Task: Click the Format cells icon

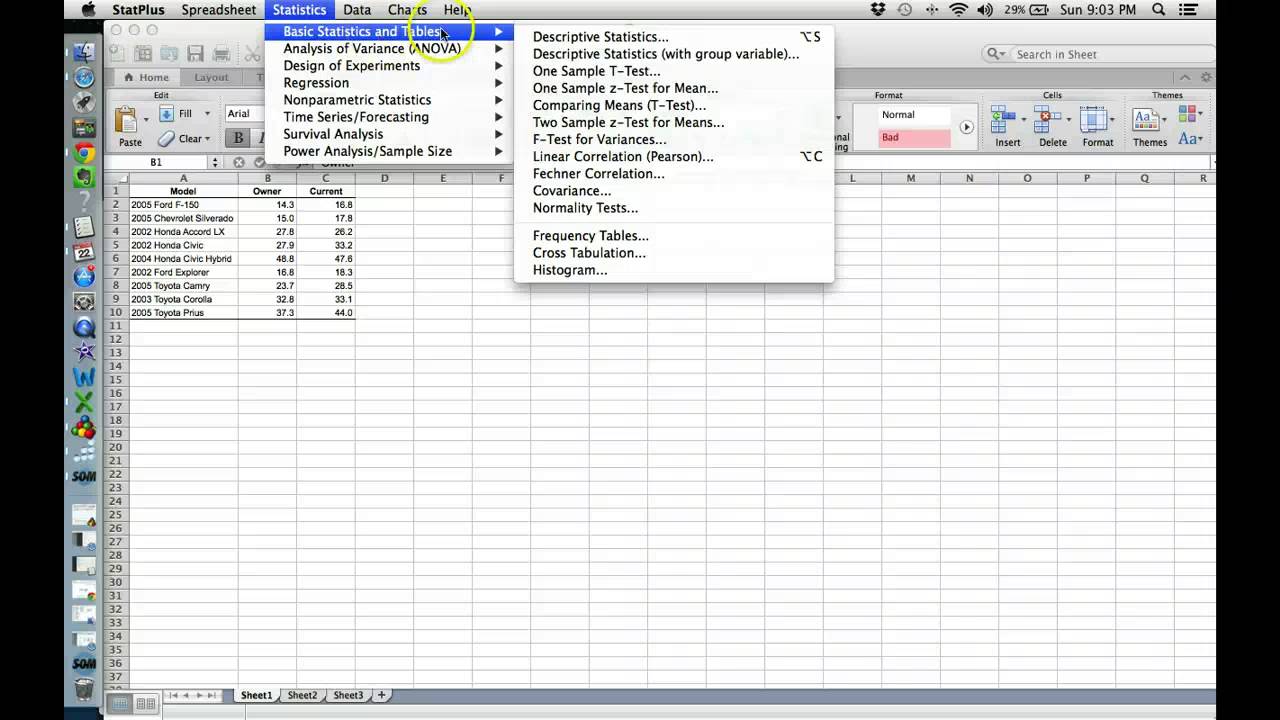Action: click(1095, 120)
